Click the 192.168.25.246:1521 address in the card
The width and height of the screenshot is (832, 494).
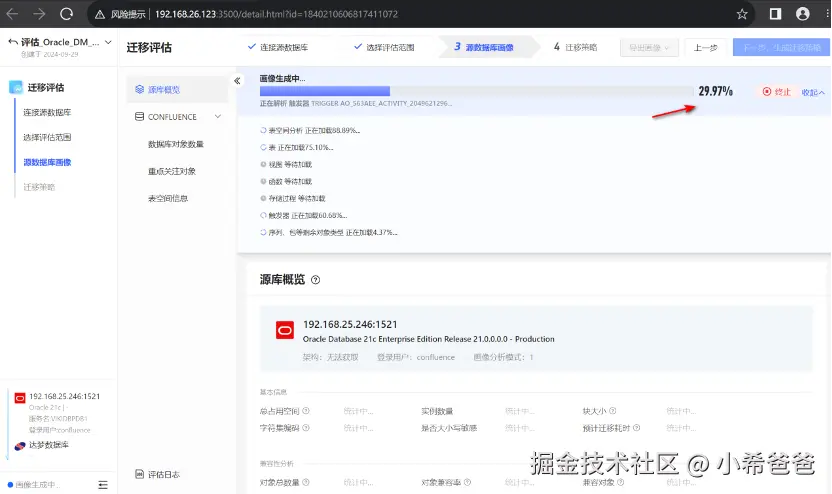click(350, 324)
